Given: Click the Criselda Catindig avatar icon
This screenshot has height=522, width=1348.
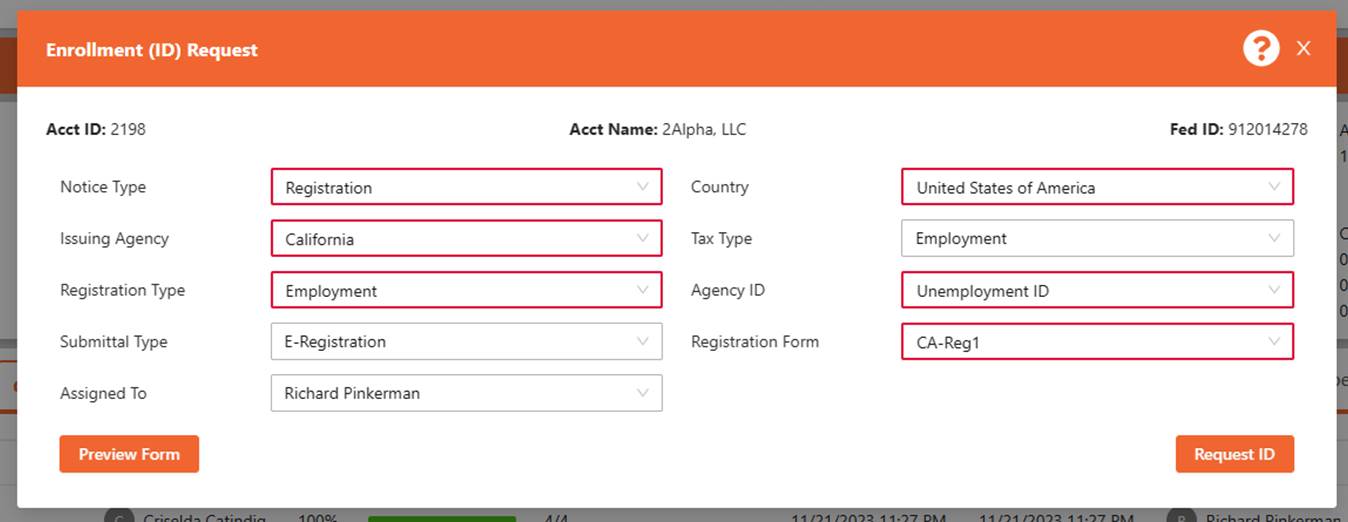Looking at the screenshot, I should 117,518.
